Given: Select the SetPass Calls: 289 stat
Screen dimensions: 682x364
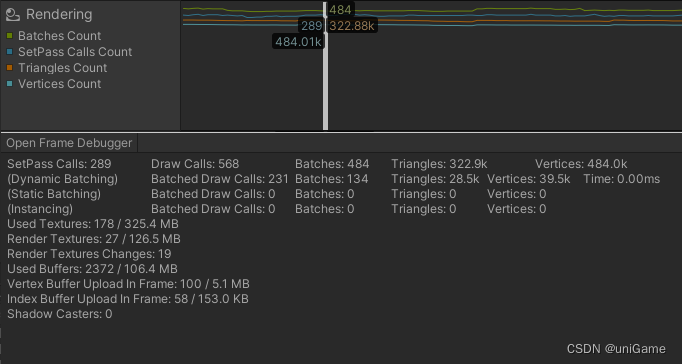Looking at the screenshot, I should (59, 164).
